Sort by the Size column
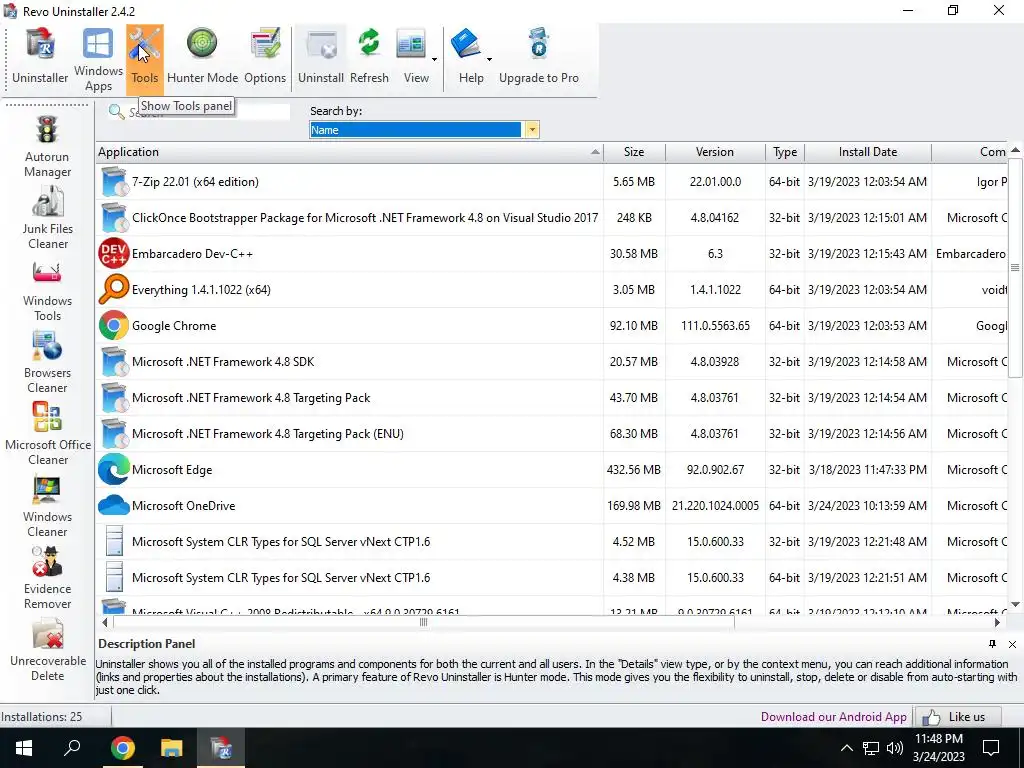The width and height of the screenshot is (1024, 768). pyautogui.click(x=634, y=152)
